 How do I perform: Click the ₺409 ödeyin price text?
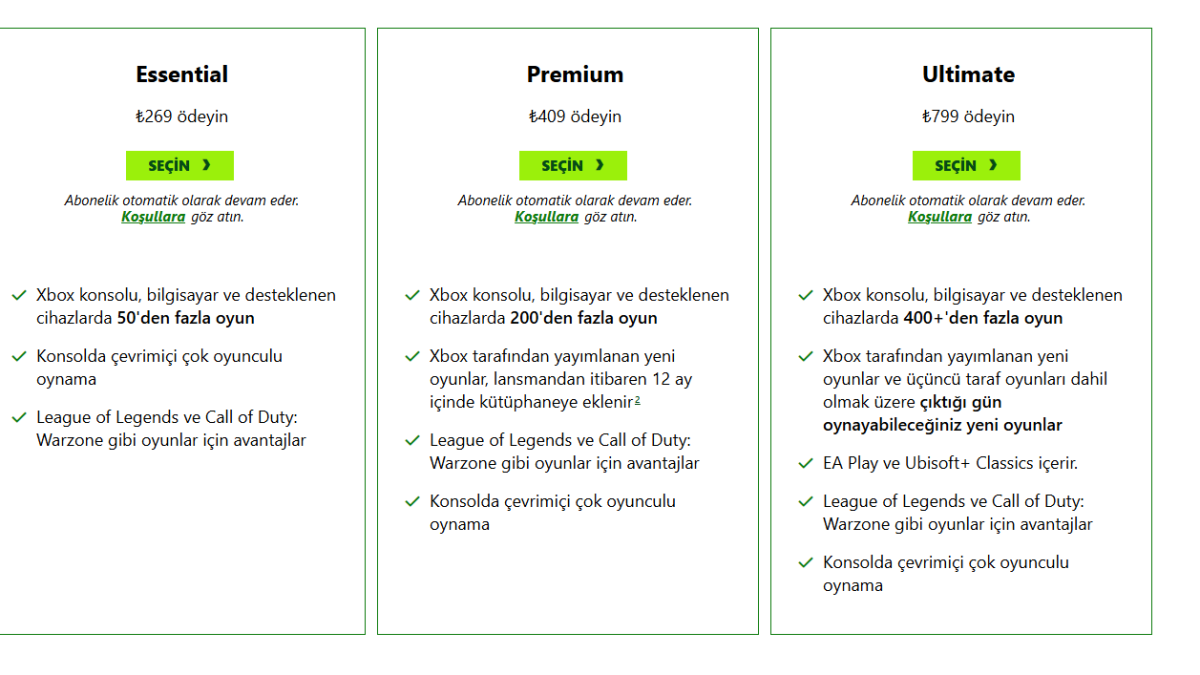575,117
